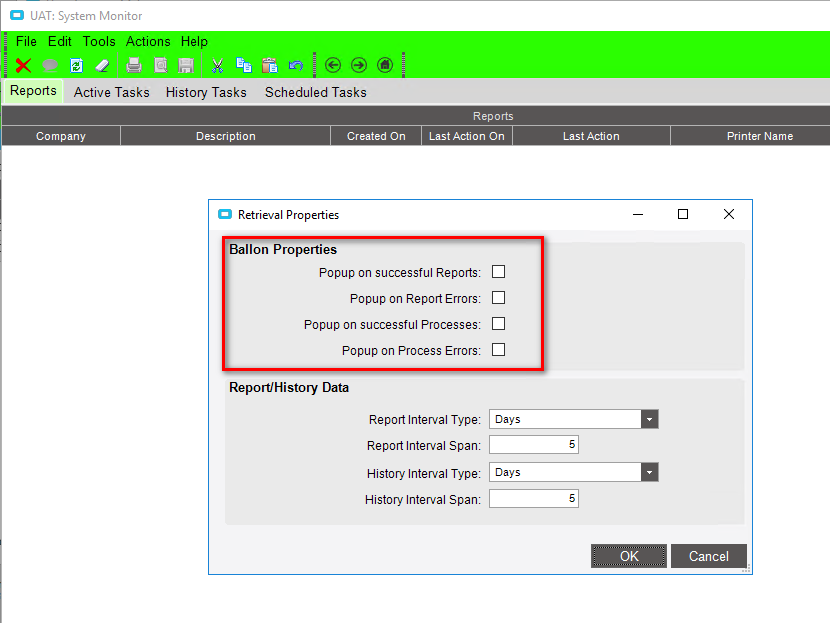
Task: Click the clipboard paste icon
Action: pos(270,65)
